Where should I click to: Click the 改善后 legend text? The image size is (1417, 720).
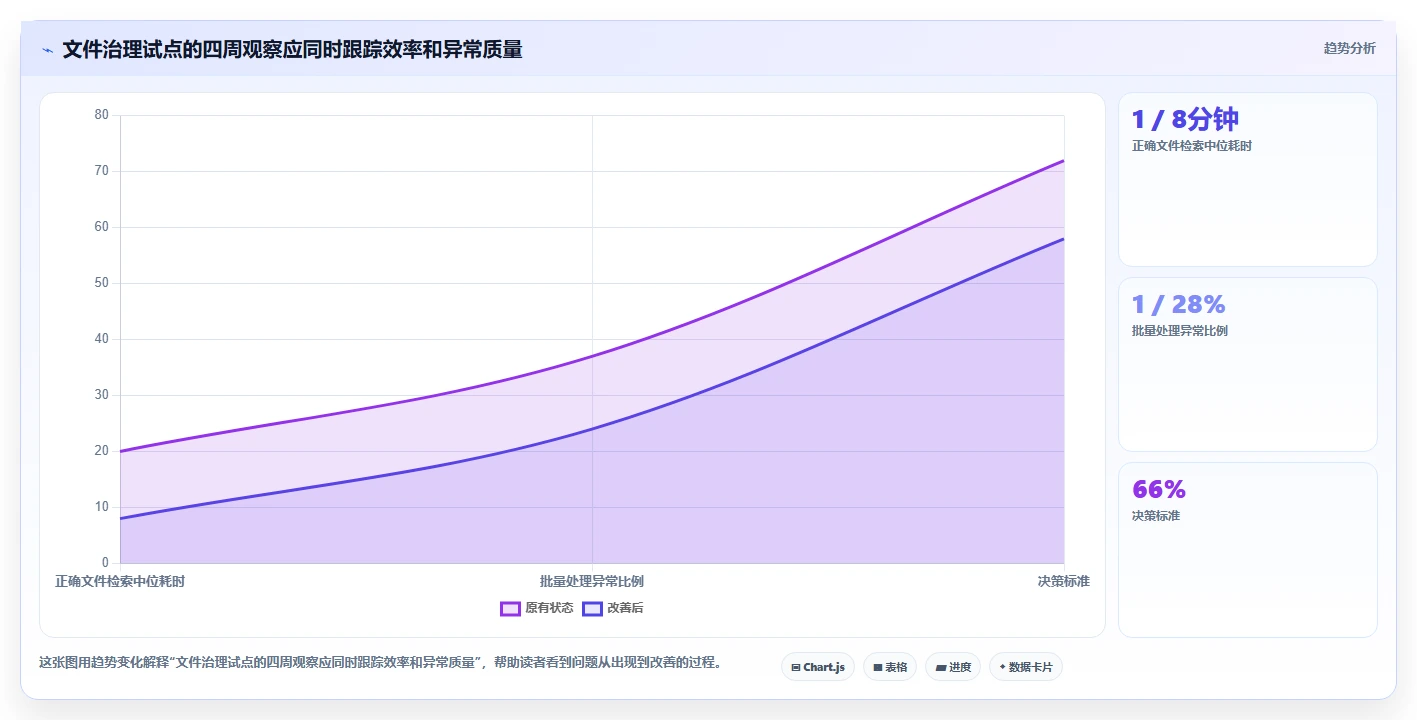[625, 608]
